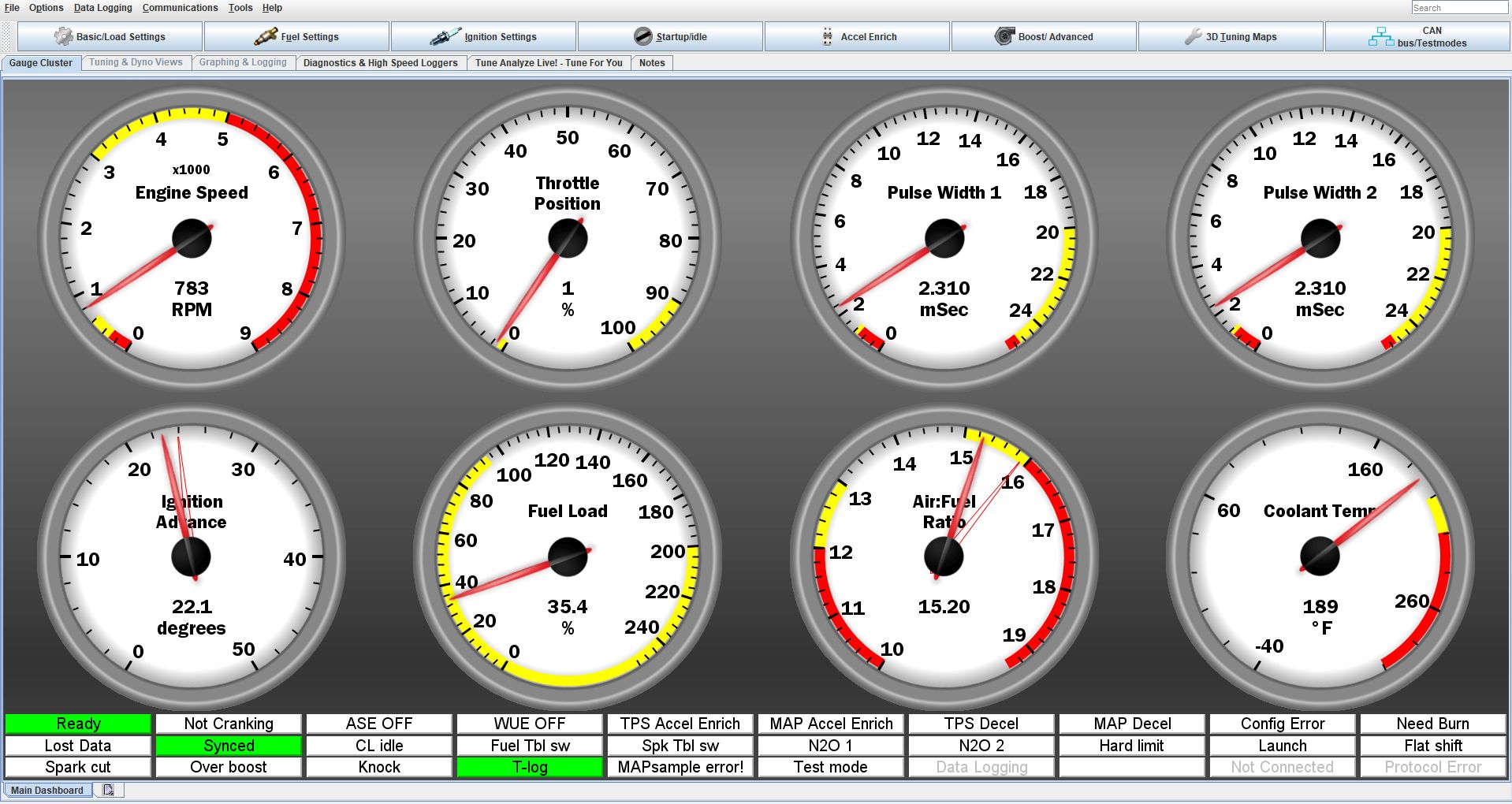Click the Accel Enrich icon
Image resolution: width=1512 pixels, height=804 pixels.
tap(827, 36)
